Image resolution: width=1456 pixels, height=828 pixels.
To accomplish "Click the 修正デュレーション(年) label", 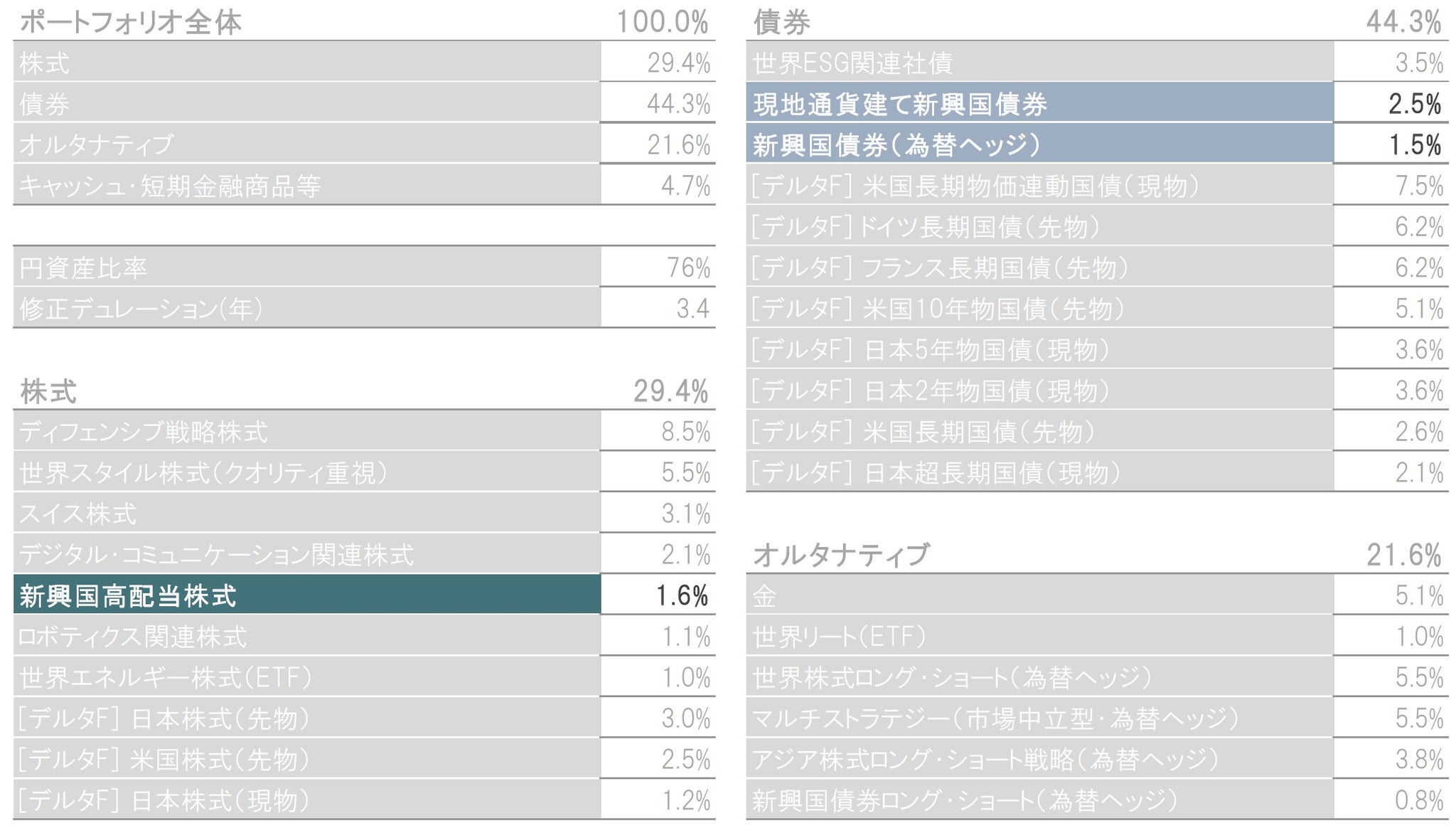I will (x=141, y=309).
